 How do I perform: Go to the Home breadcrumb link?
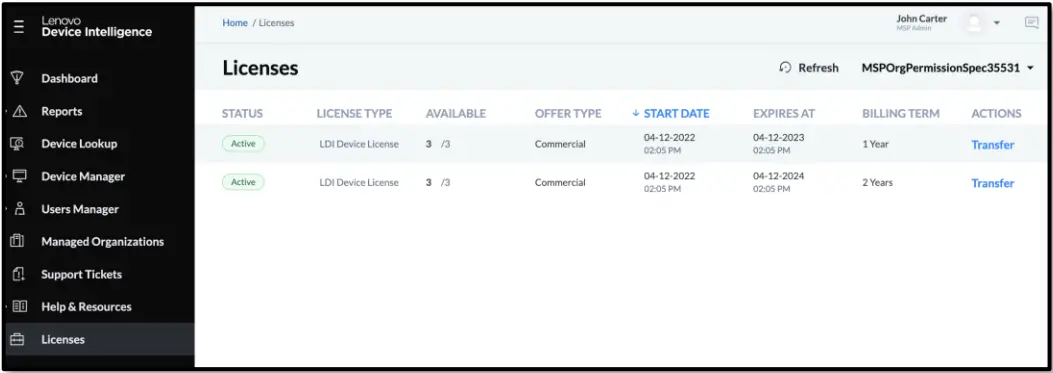click(x=235, y=23)
